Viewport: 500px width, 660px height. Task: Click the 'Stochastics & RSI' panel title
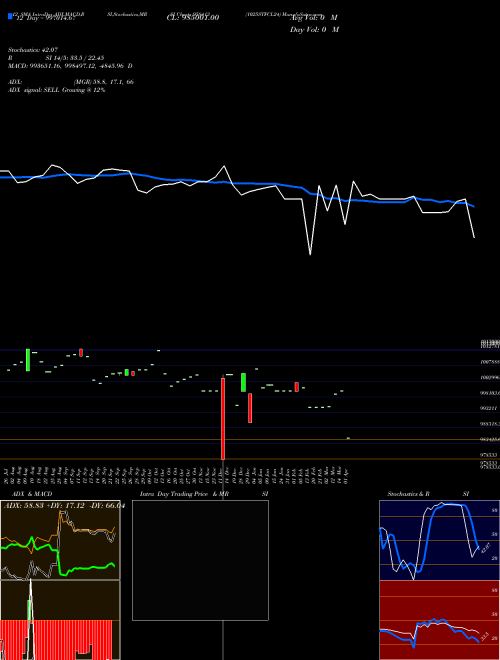point(428,494)
